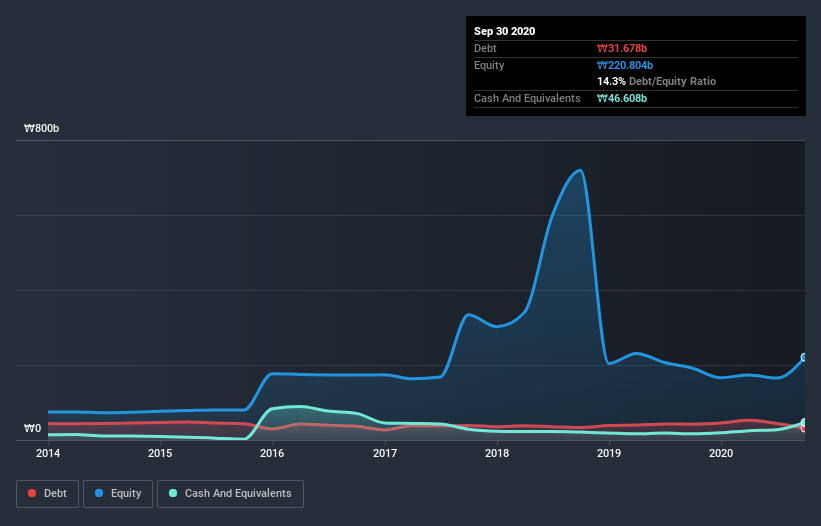This screenshot has width=821, height=526.
Task: Click the 2019 x-axis label
Action: (609, 453)
